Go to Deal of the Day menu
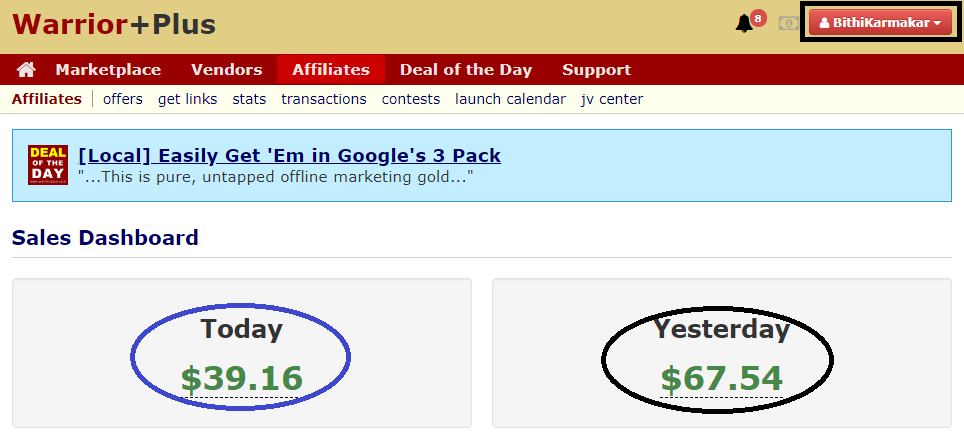964x436 pixels. [x=465, y=69]
